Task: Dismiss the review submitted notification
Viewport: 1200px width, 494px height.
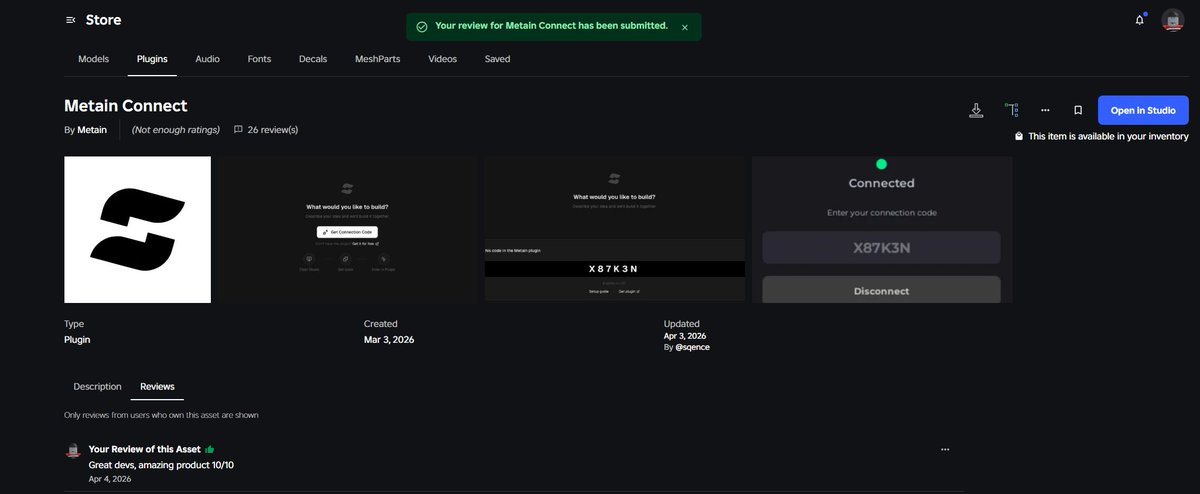Action: coord(685,27)
